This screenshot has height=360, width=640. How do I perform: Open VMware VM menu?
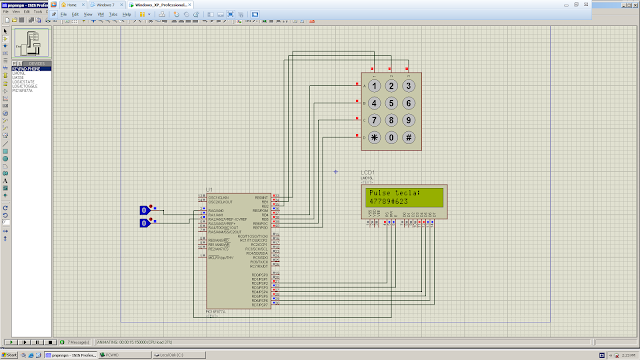(x=101, y=14)
